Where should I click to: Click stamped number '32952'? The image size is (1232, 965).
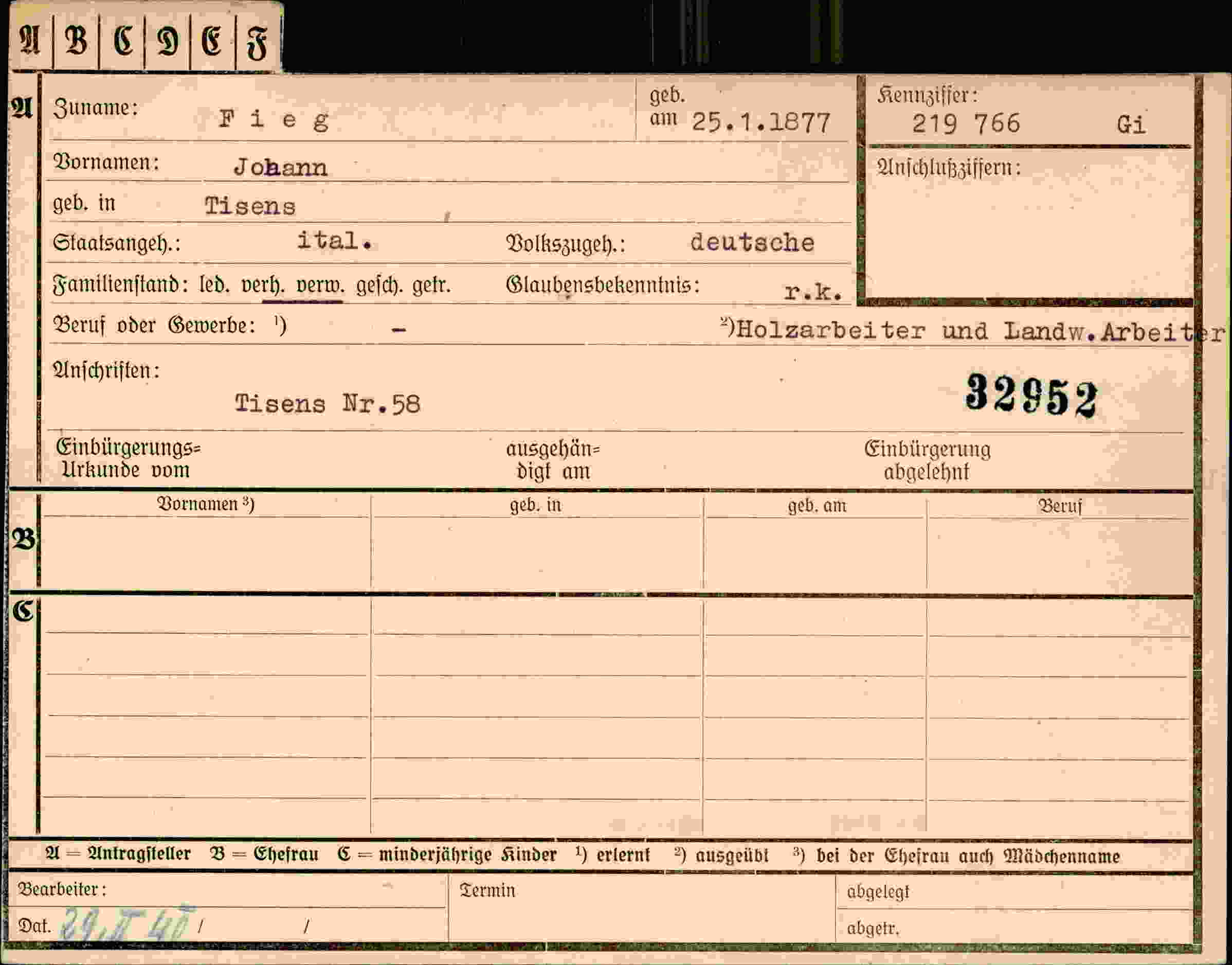click(x=1031, y=396)
